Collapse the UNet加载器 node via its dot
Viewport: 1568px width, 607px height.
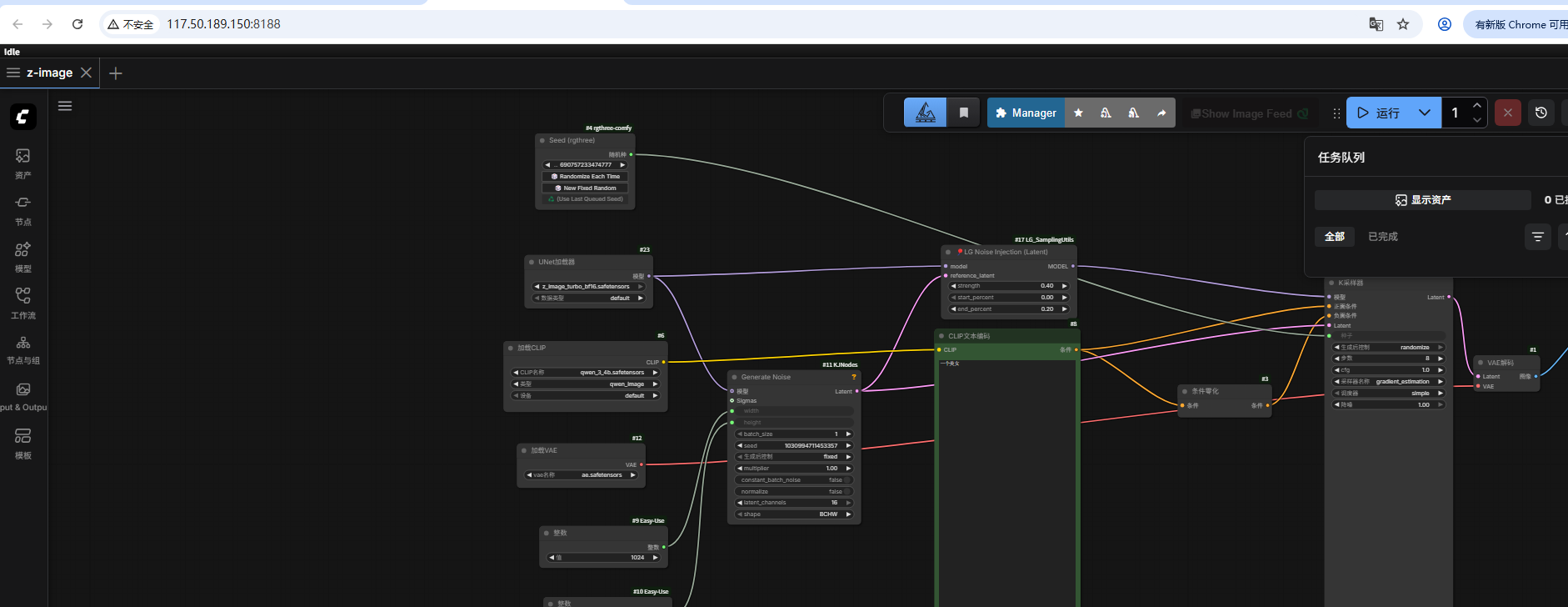point(532,262)
